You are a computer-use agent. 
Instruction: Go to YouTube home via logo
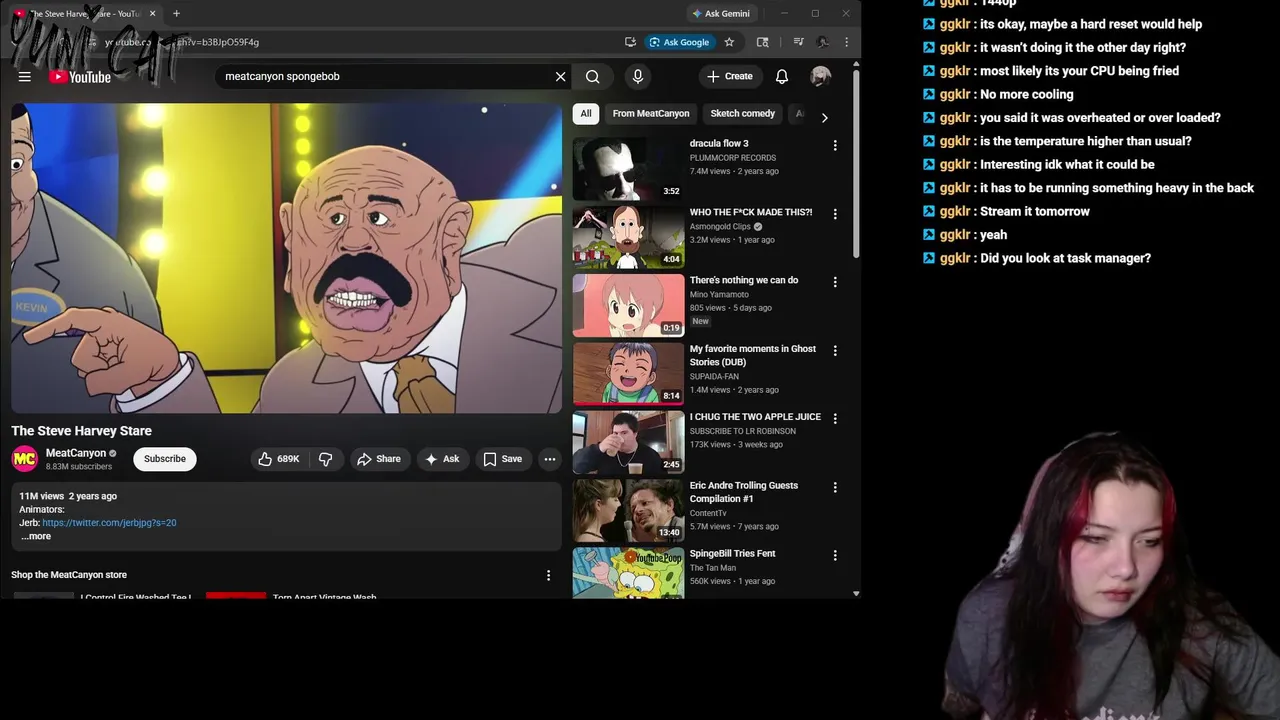80,77
